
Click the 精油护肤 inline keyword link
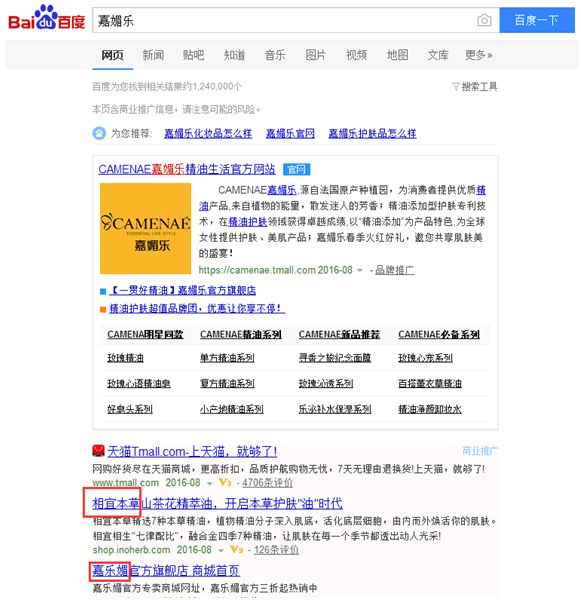pyautogui.click(x=248, y=222)
